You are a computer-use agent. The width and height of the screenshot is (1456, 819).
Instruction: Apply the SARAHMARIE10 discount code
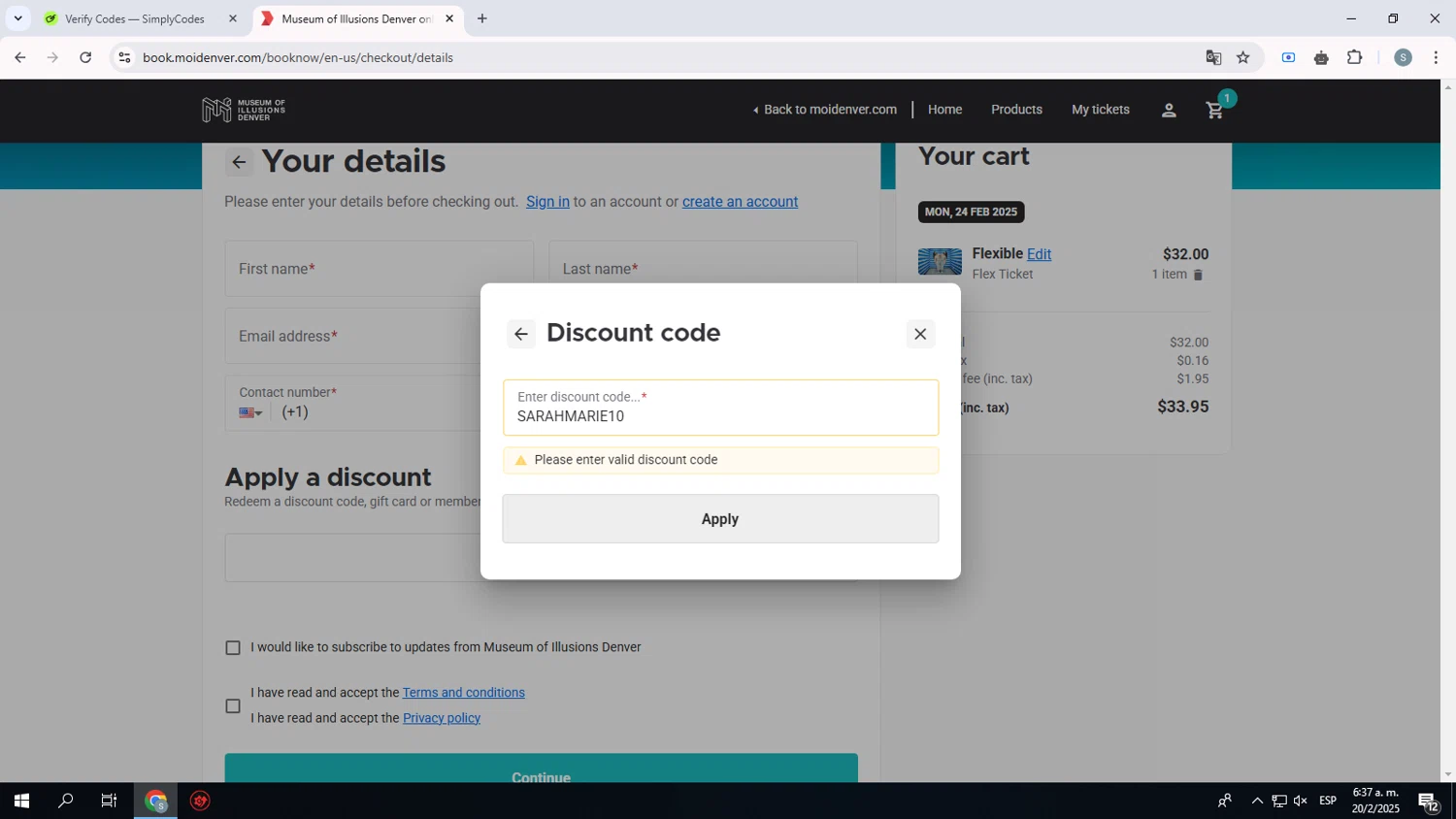point(720,519)
